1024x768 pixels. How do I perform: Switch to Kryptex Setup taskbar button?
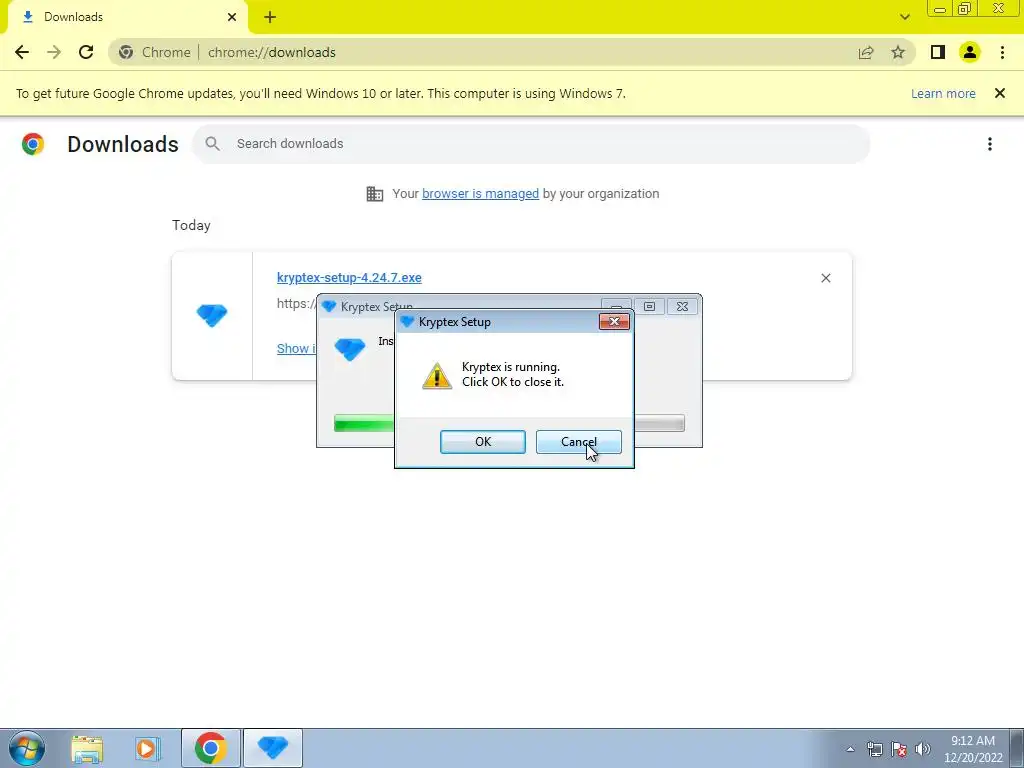click(x=273, y=748)
